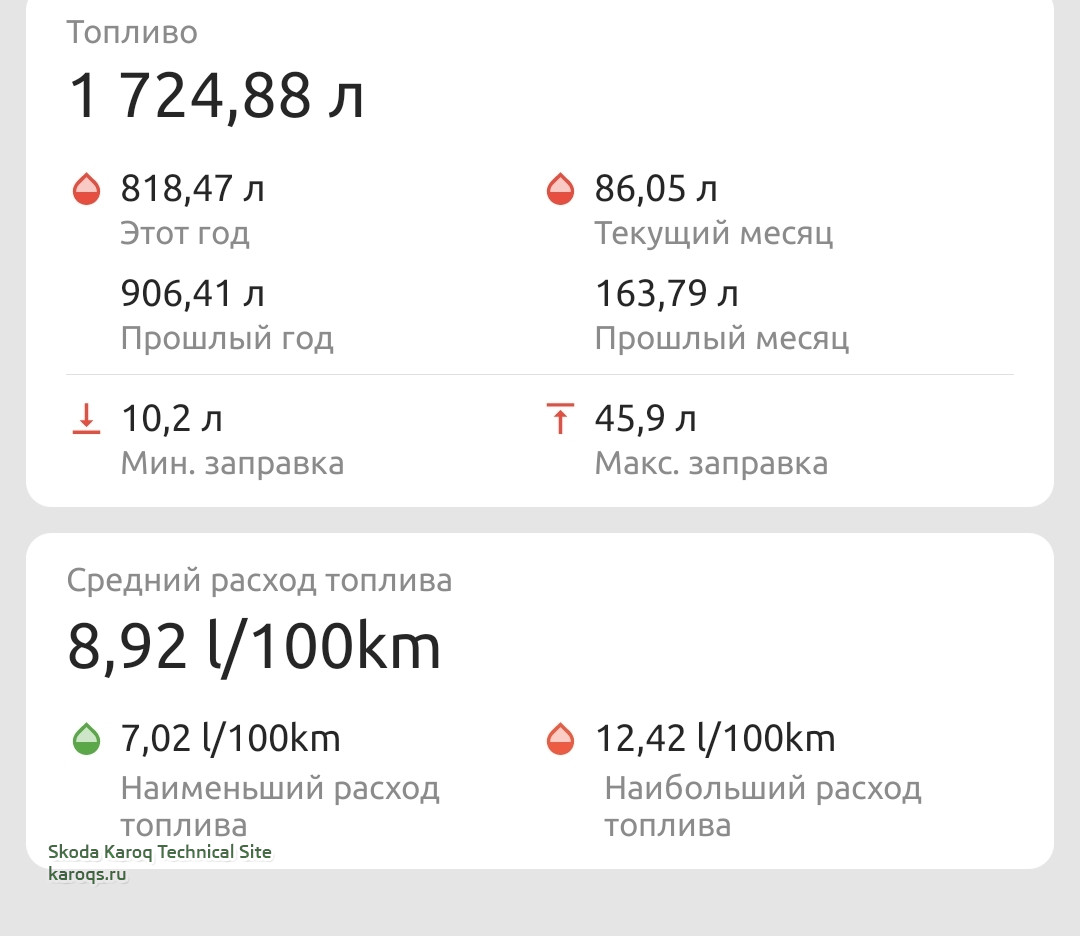The width and height of the screenshot is (1080, 936).
Task: Tap the green drop lowest consumption icon
Action: tap(87, 740)
